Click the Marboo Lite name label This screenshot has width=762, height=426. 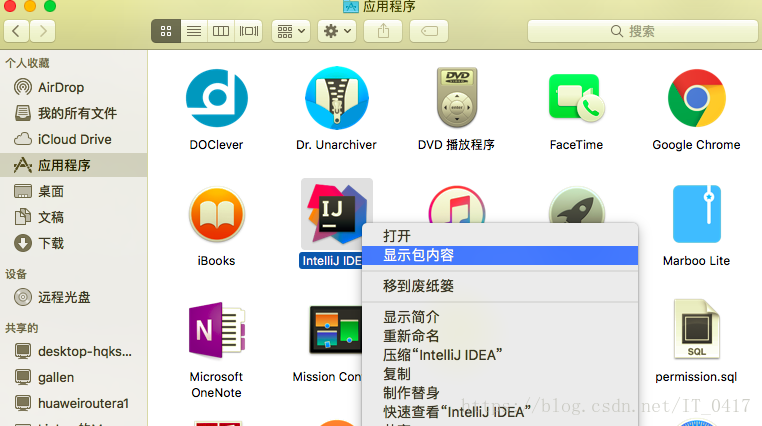pyautogui.click(x=696, y=261)
